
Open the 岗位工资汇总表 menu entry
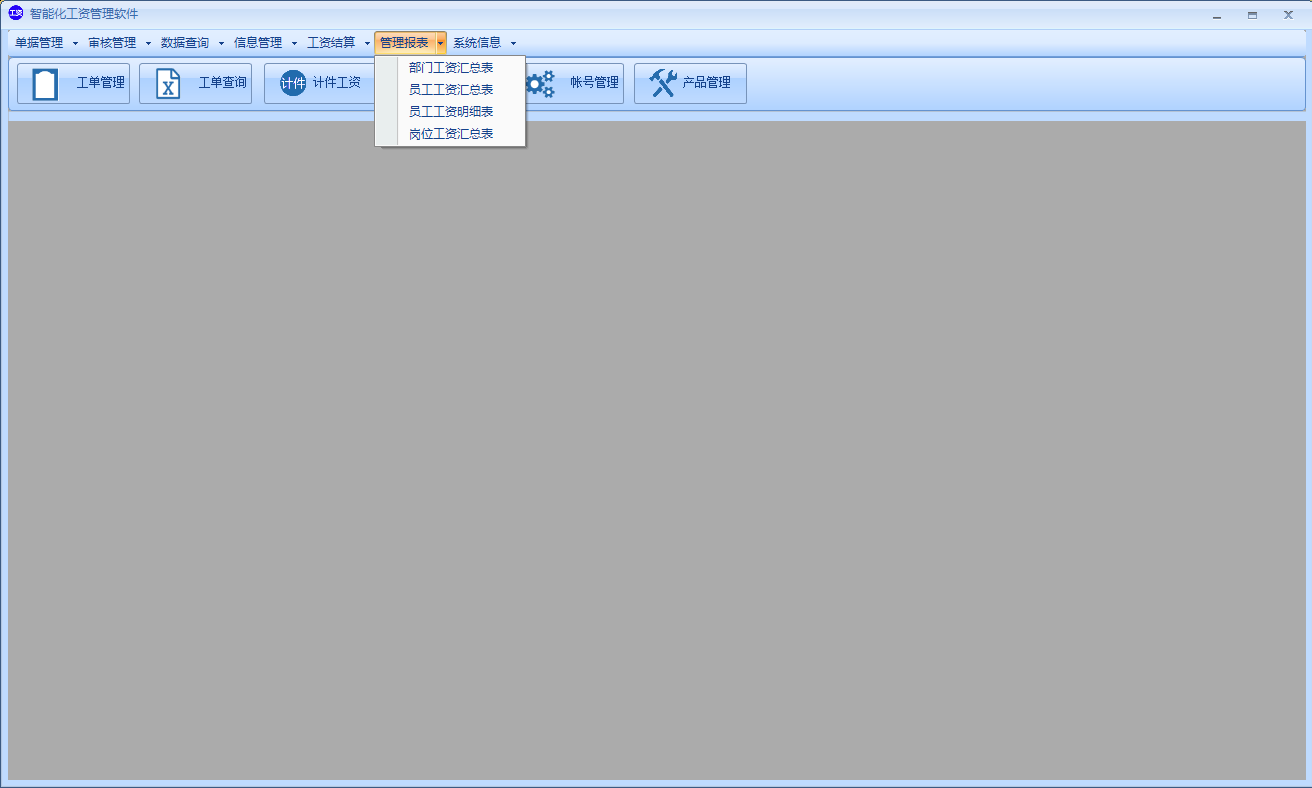tap(451, 134)
